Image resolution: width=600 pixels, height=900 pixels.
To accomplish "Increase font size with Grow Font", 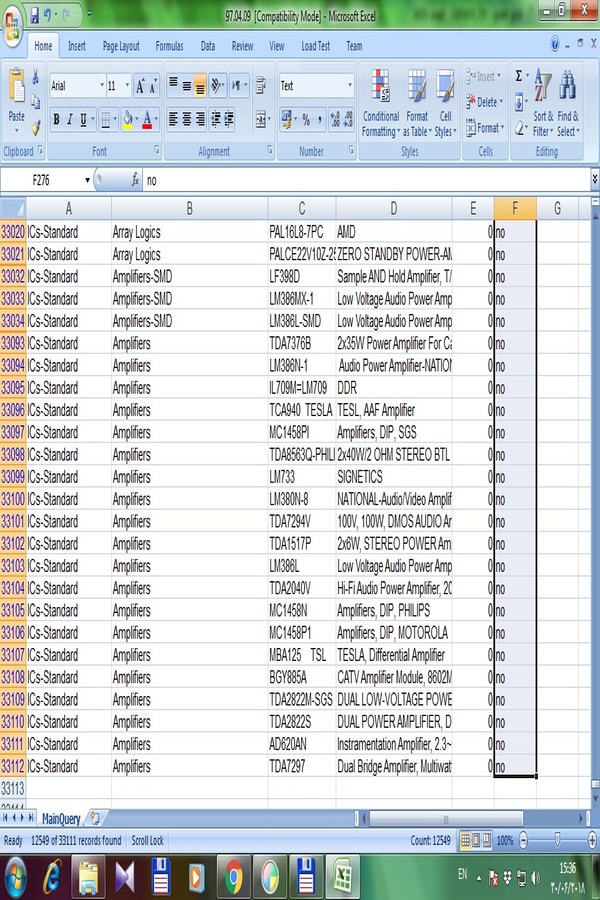I will (x=140, y=87).
